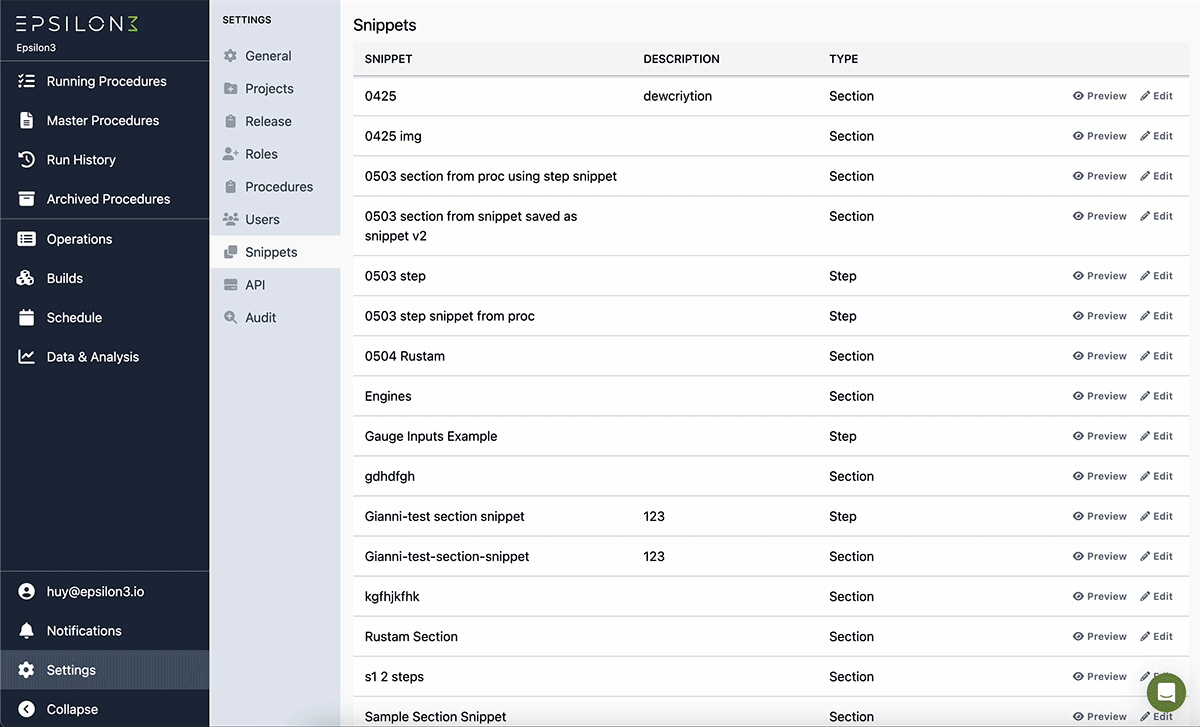Click the eye icon for gdhdfgh
The image size is (1200, 727).
point(1078,476)
